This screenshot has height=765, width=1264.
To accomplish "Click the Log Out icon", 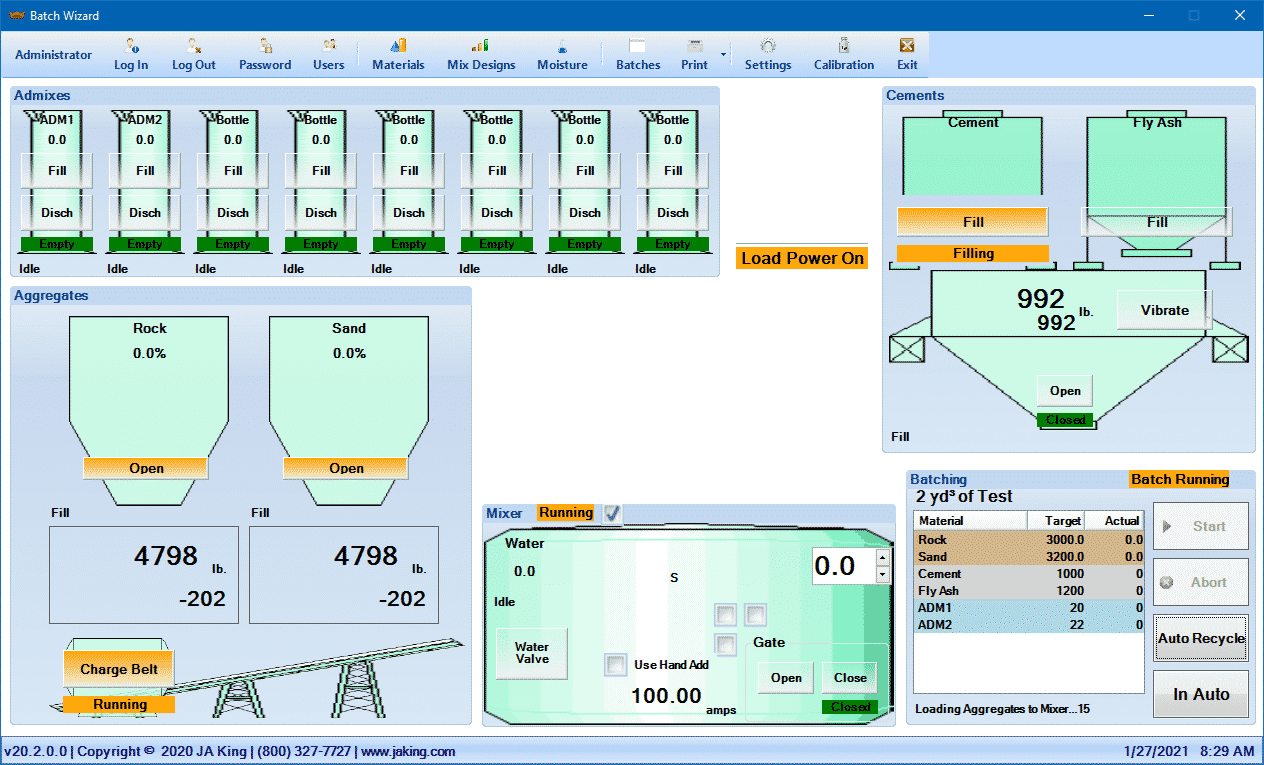I will pyautogui.click(x=193, y=54).
